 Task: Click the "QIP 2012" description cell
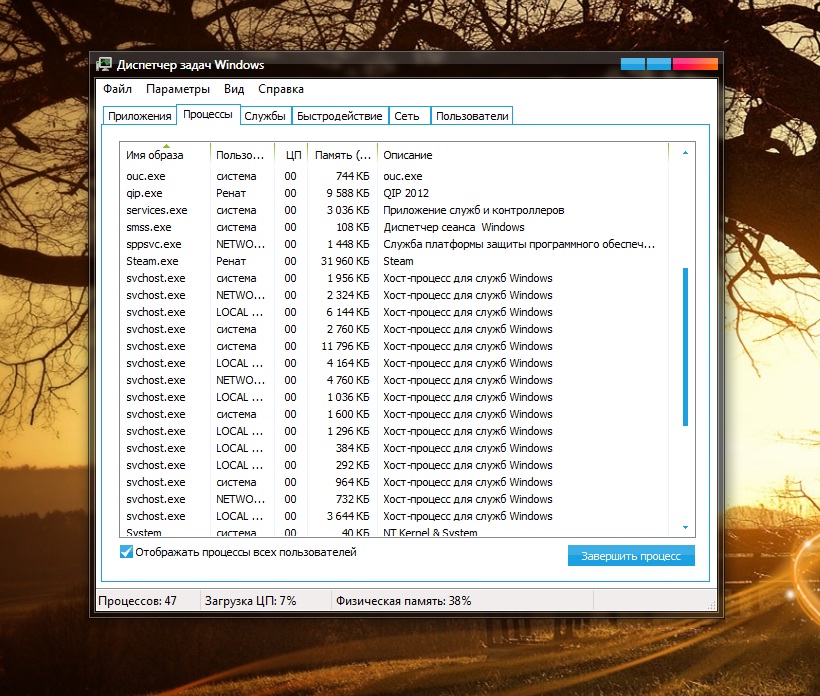[x=406, y=193]
